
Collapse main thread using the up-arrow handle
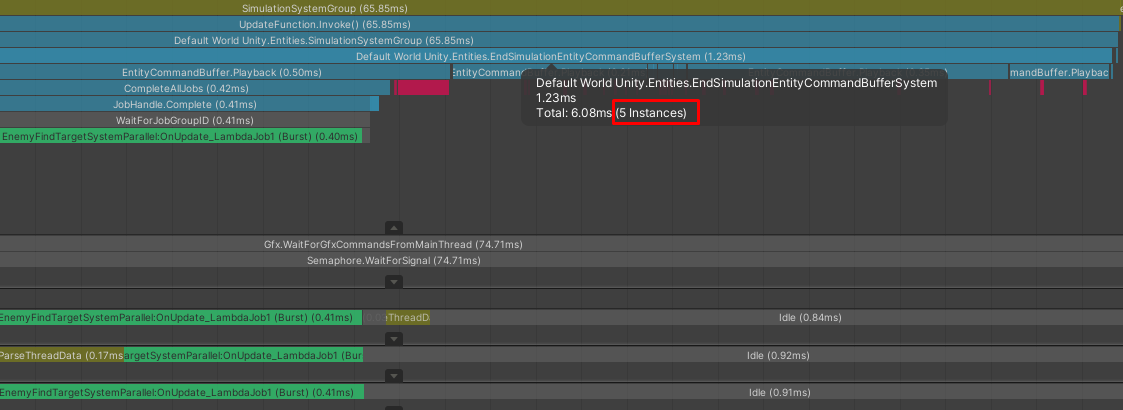coord(394,228)
